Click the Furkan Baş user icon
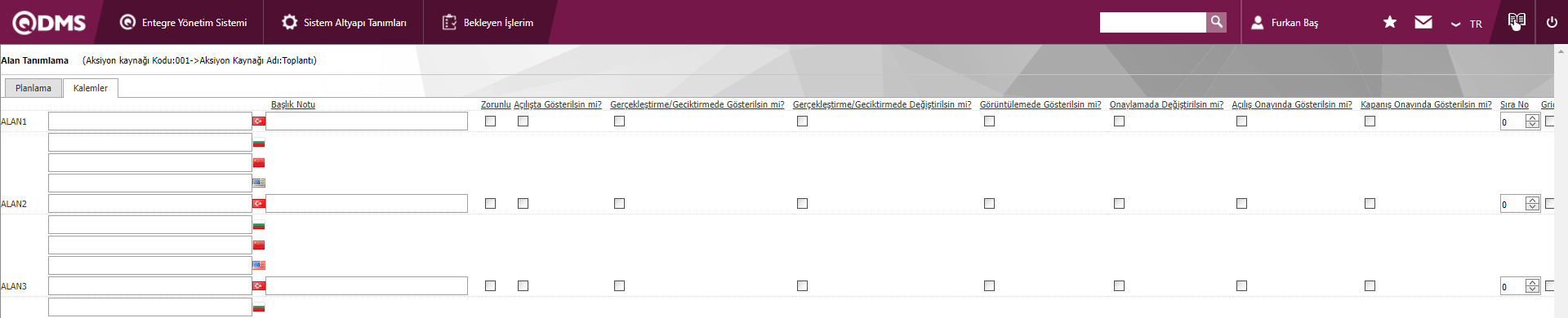Screen dimensions: 1568x318 [1258, 23]
